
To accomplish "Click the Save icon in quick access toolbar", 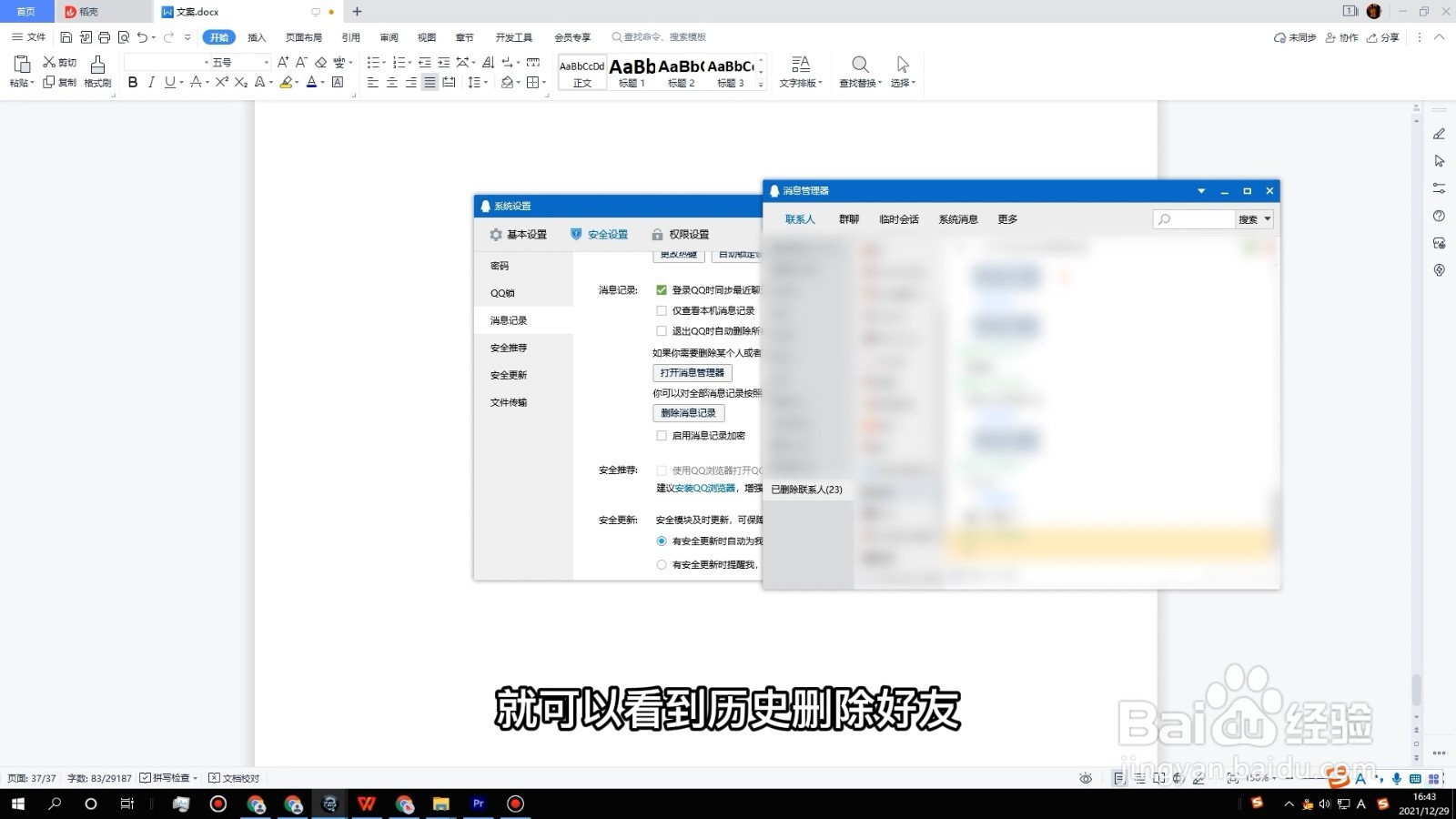I will tap(66, 37).
